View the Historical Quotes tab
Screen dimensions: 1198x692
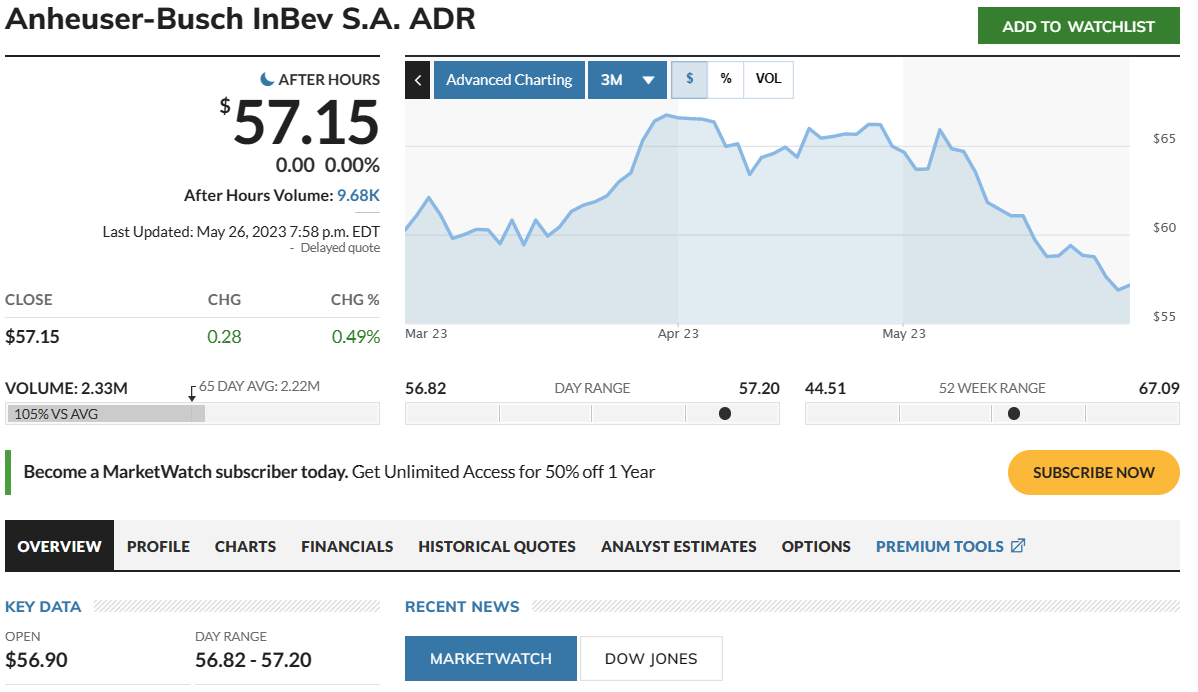click(497, 546)
